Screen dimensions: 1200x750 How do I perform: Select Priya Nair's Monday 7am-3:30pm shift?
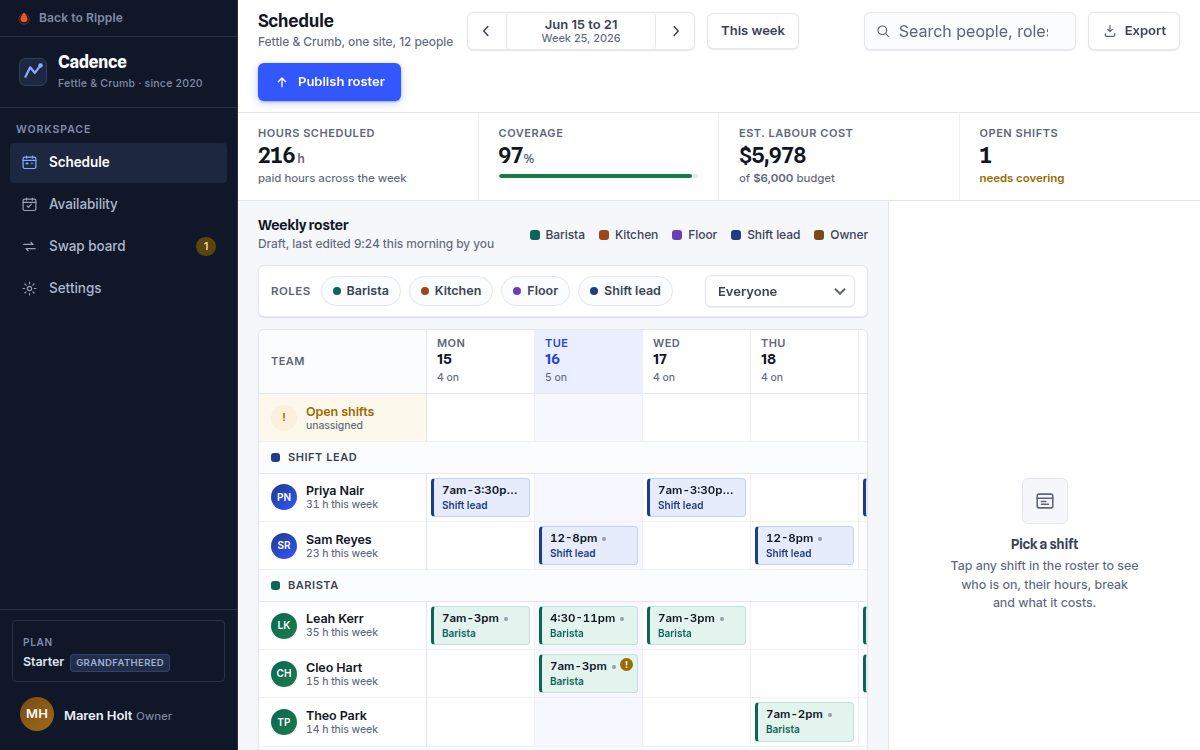480,497
